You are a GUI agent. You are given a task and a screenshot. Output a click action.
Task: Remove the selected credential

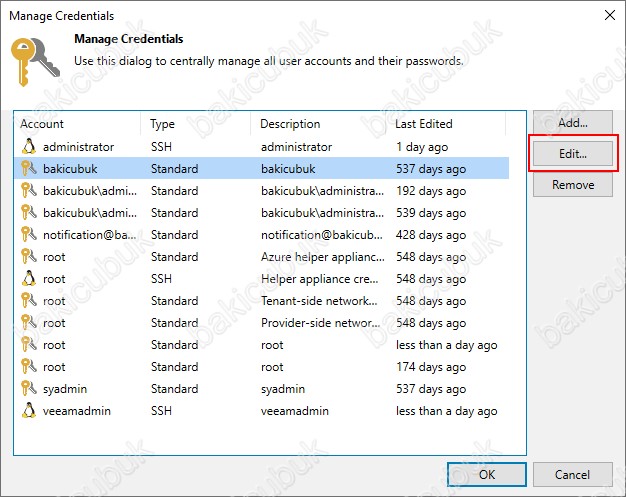pyautogui.click(x=573, y=185)
